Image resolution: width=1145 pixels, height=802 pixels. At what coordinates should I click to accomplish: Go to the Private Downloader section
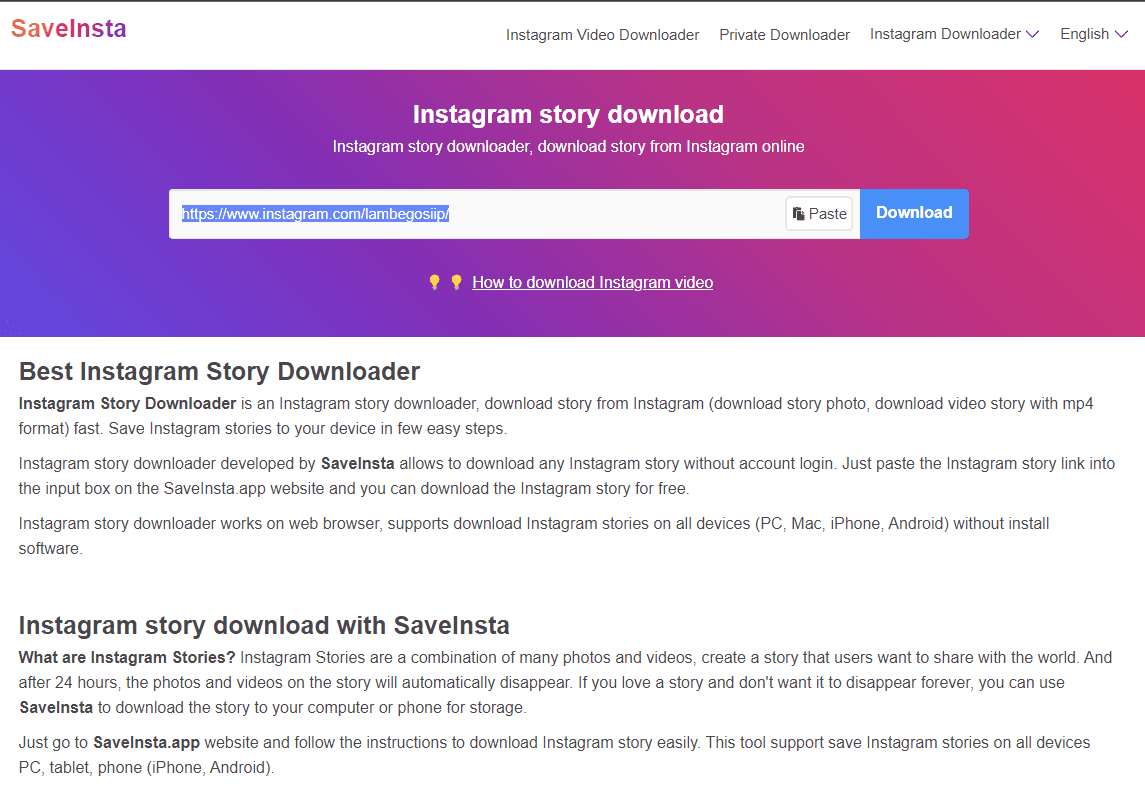(x=784, y=34)
